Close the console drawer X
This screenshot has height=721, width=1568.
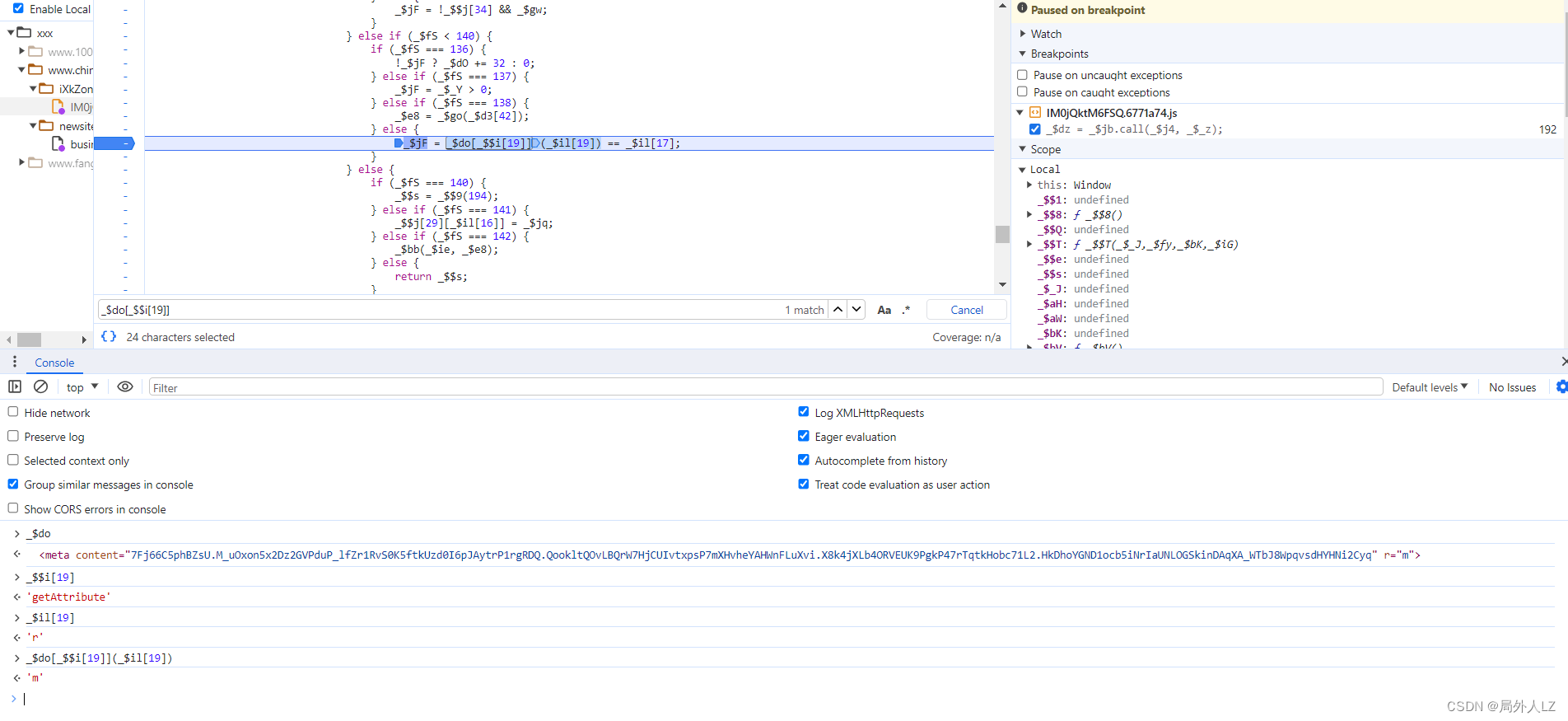[x=1563, y=362]
